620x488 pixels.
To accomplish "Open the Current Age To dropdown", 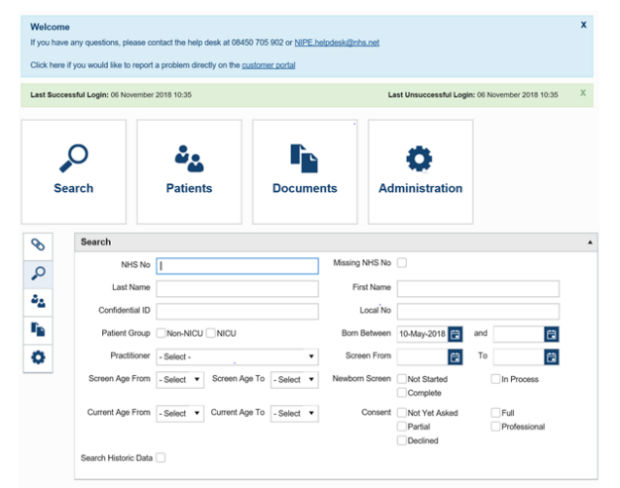I will point(294,413).
